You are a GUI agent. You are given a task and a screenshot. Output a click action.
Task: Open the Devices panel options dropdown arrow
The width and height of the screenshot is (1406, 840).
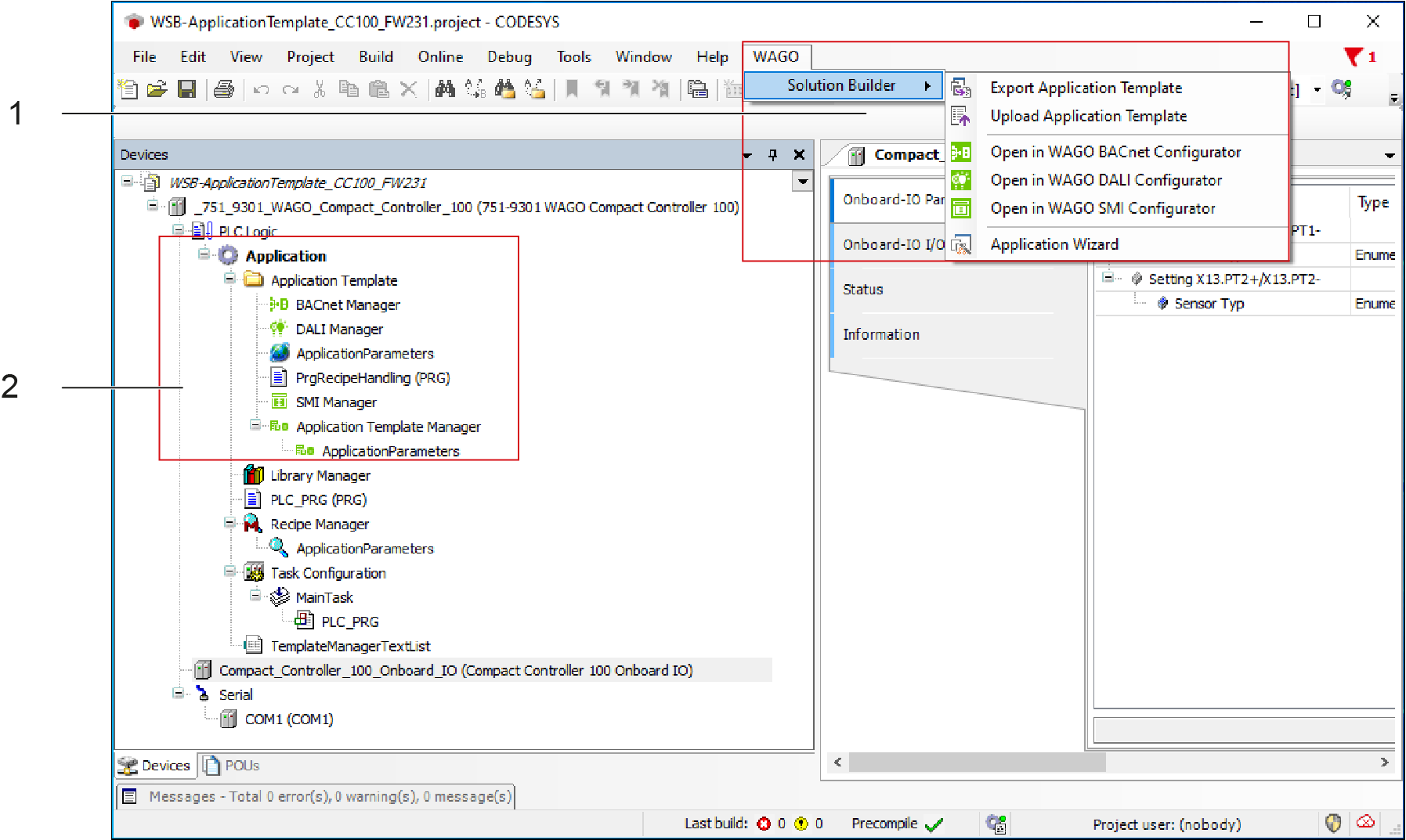[x=747, y=155]
